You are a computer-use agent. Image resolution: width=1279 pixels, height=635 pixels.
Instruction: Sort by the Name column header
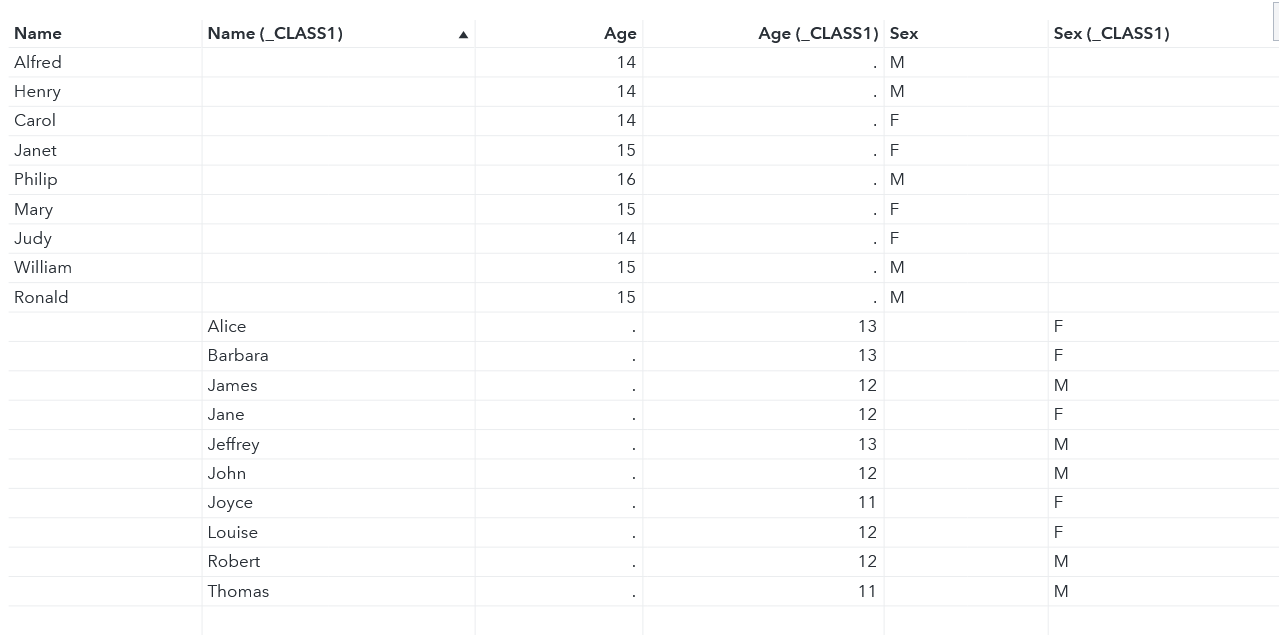tap(38, 34)
